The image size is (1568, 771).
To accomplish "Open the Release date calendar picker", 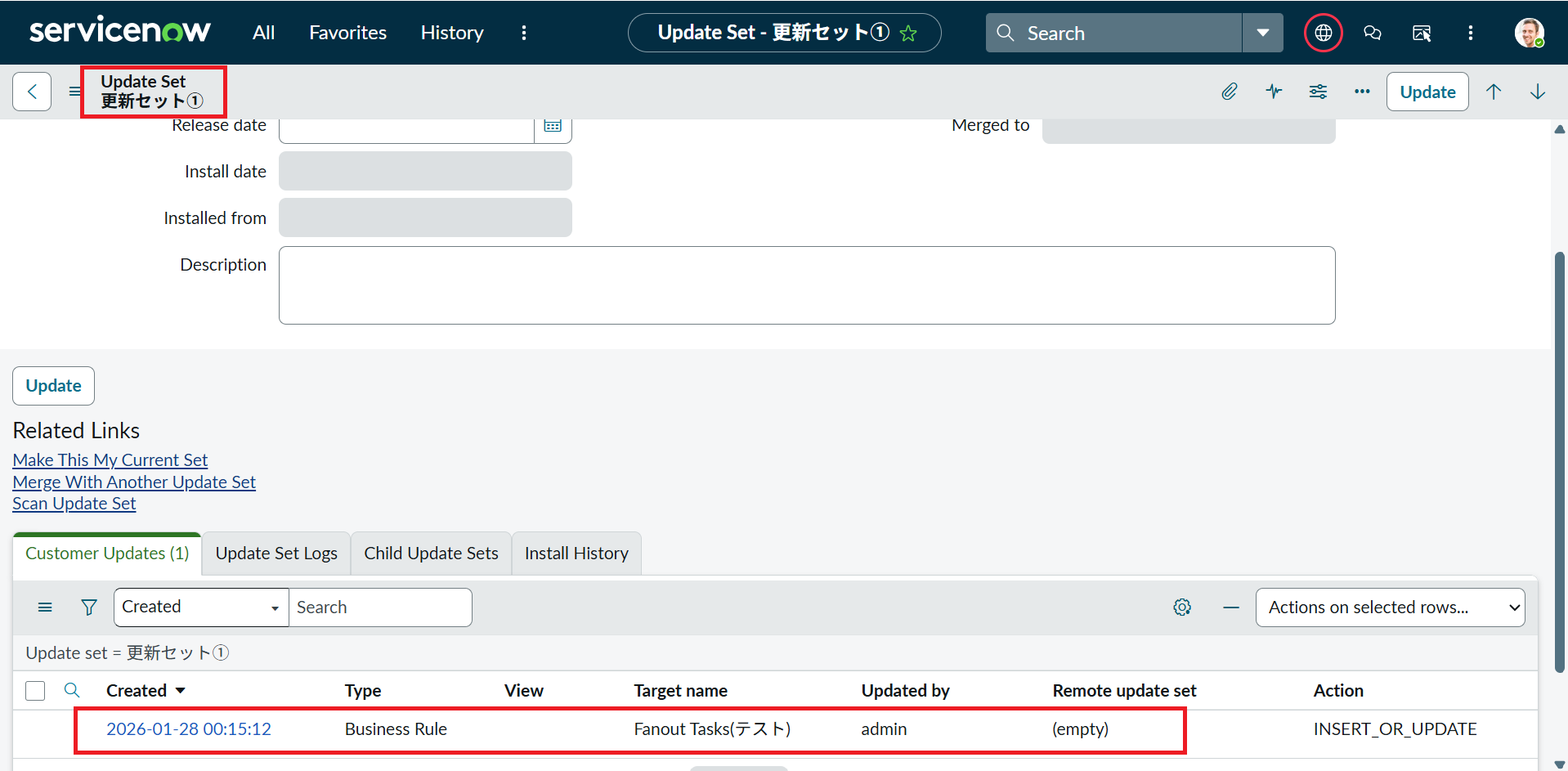I will 553,126.
